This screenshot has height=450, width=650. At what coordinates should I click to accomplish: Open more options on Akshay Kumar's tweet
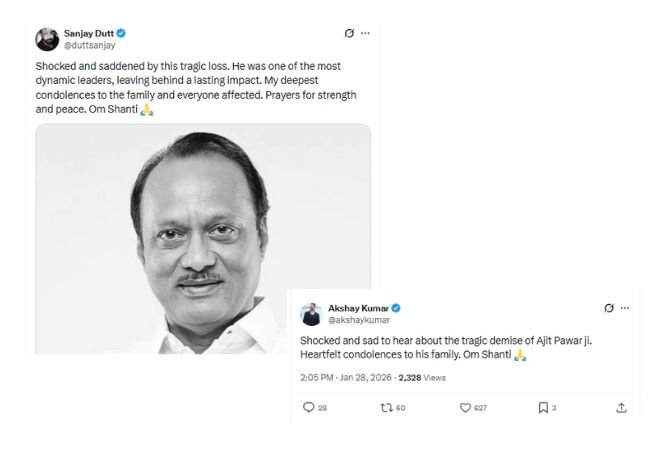(x=627, y=307)
